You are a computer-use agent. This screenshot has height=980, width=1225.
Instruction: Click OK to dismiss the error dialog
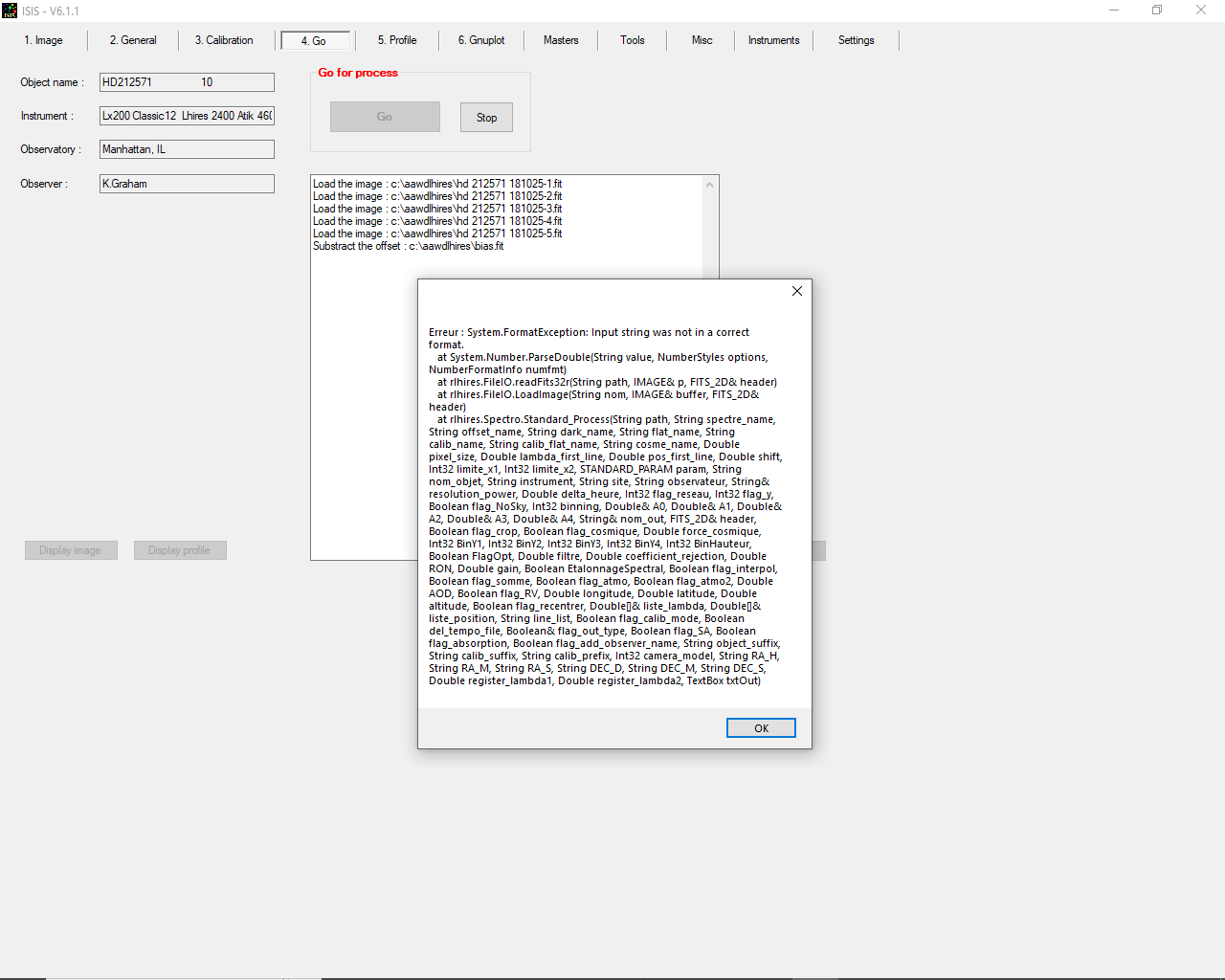[x=761, y=728]
